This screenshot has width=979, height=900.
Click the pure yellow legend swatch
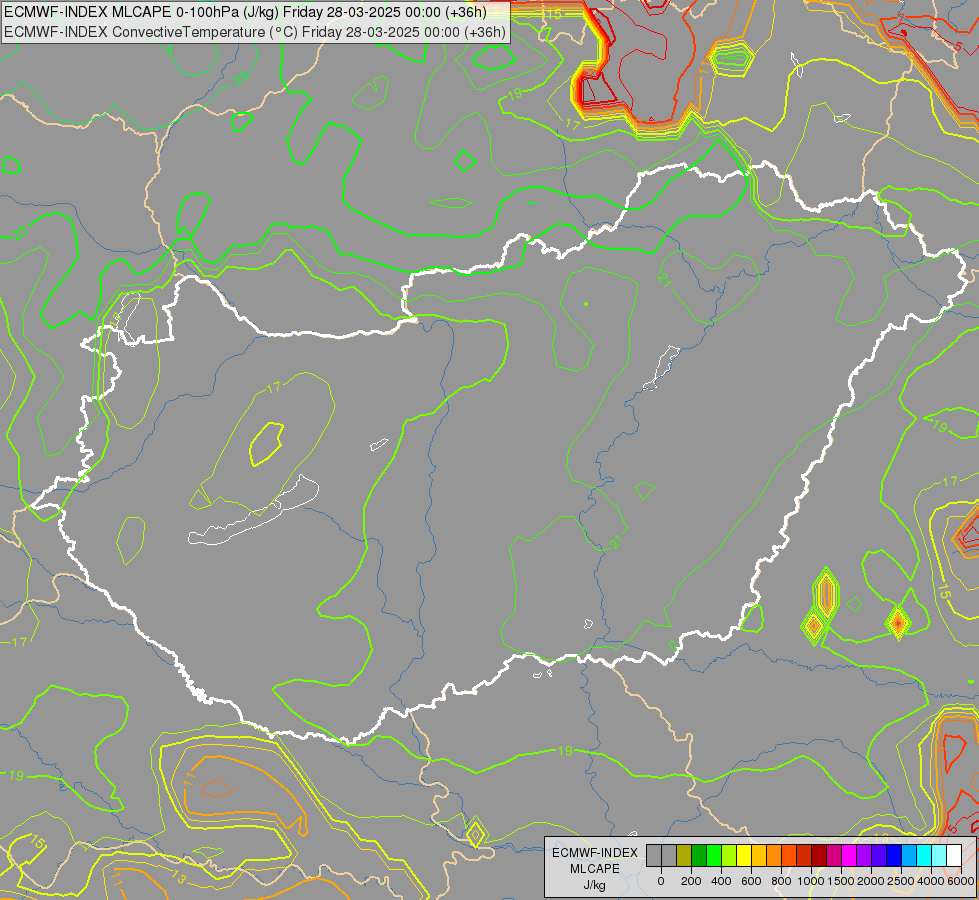point(744,855)
